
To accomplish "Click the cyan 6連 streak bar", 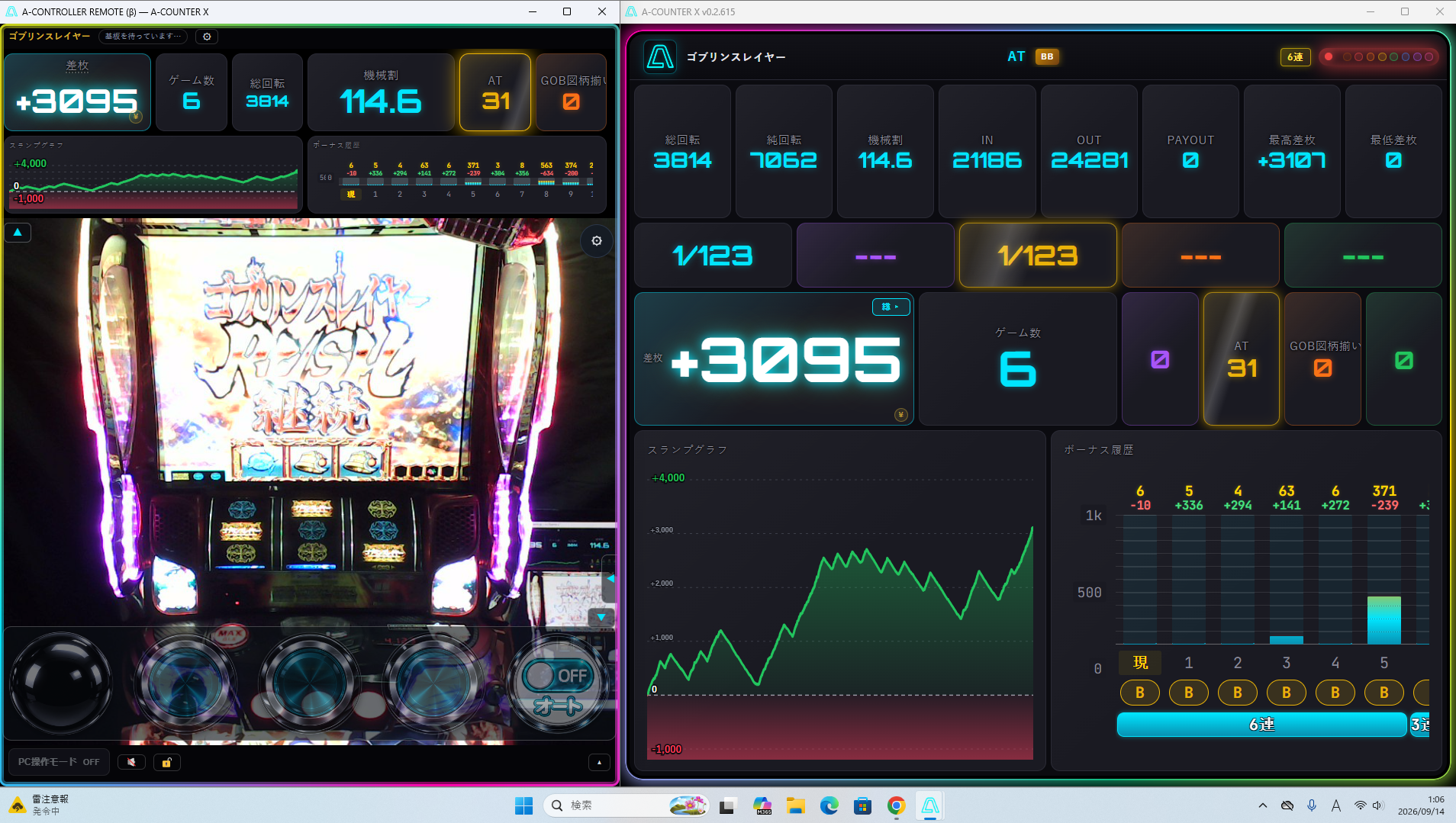I will tap(1261, 725).
